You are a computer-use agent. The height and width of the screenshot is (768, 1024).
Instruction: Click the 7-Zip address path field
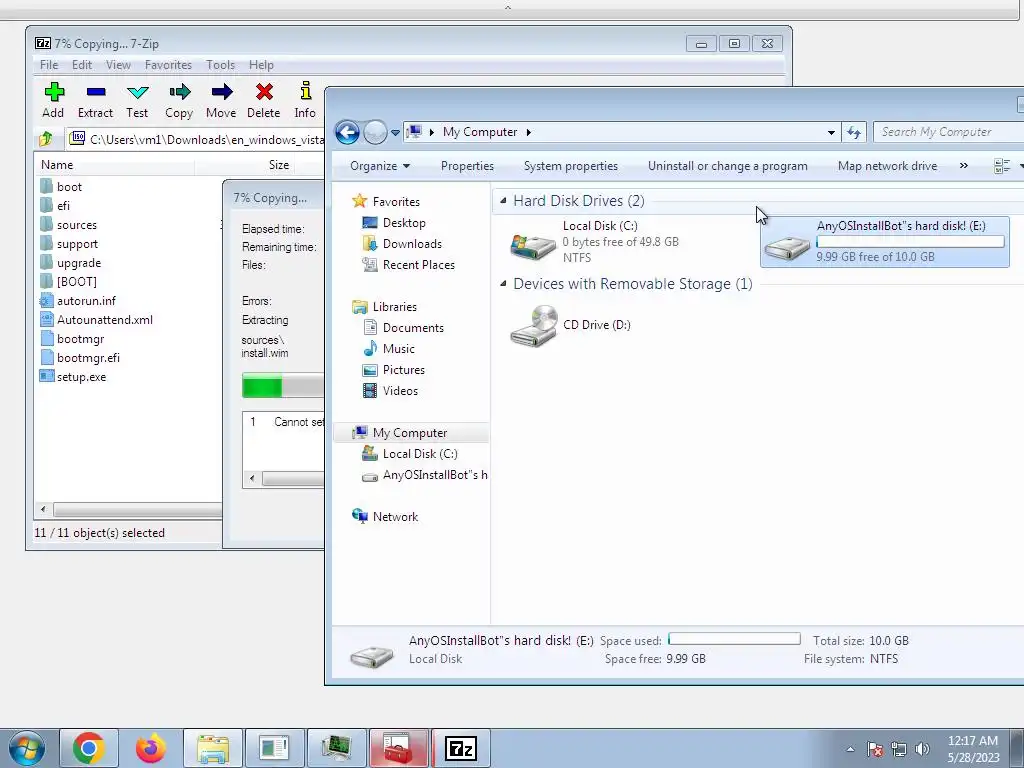tap(196, 139)
